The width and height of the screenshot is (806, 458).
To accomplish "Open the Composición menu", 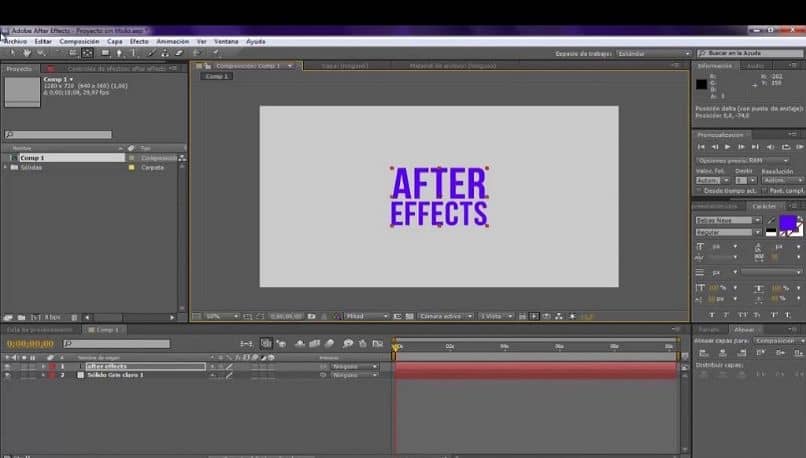I will click(79, 42).
